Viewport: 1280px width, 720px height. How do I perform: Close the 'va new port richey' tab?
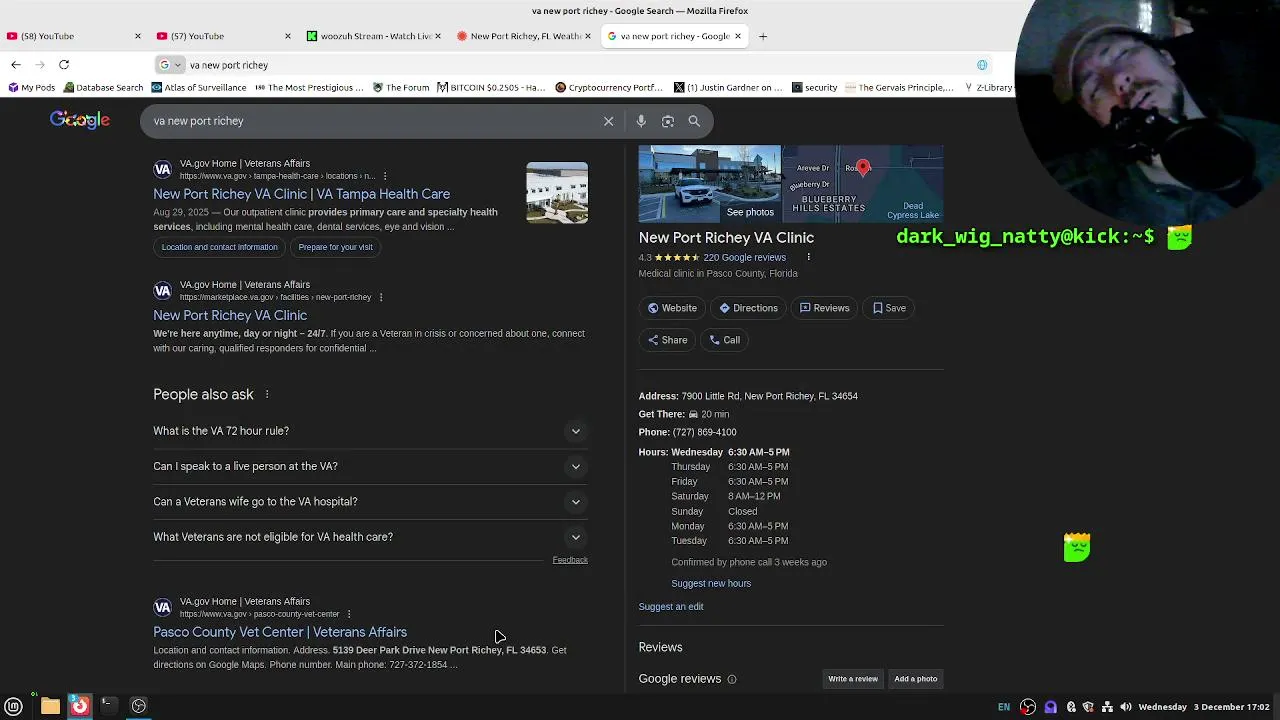(738, 36)
